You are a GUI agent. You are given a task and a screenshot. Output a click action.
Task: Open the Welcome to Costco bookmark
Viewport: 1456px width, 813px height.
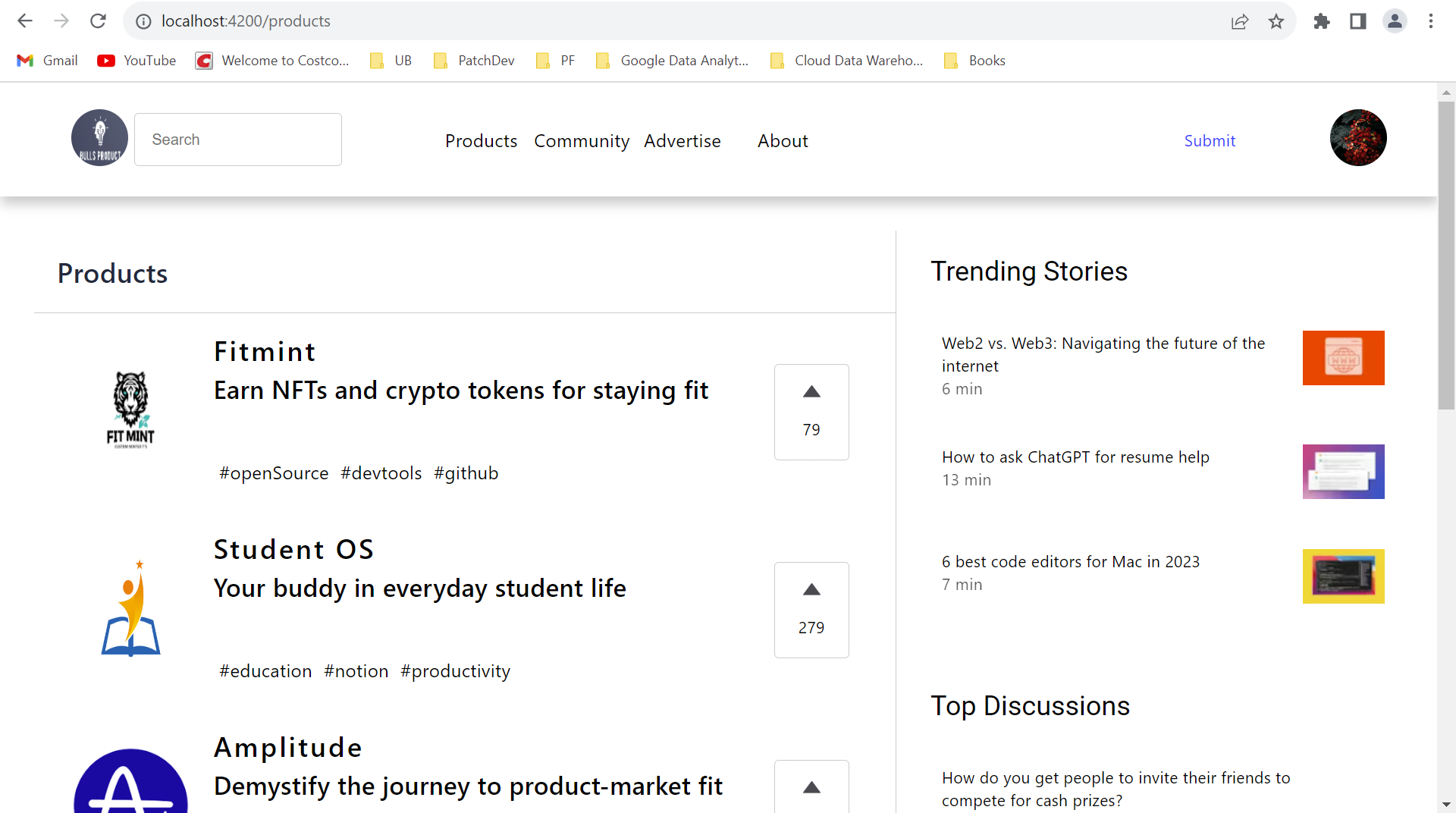(271, 60)
